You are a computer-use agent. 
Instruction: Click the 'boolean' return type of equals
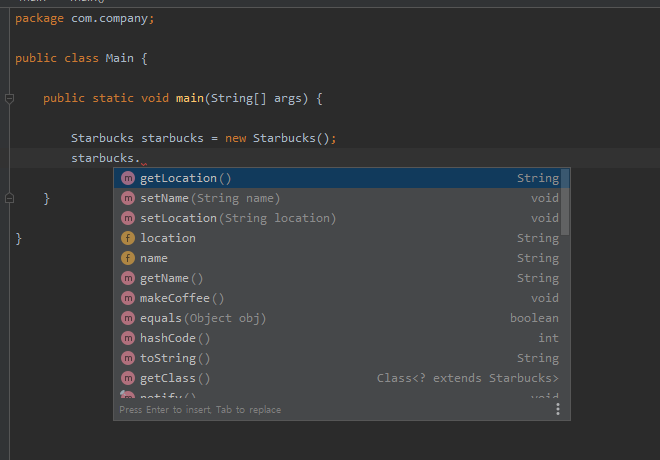click(535, 318)
